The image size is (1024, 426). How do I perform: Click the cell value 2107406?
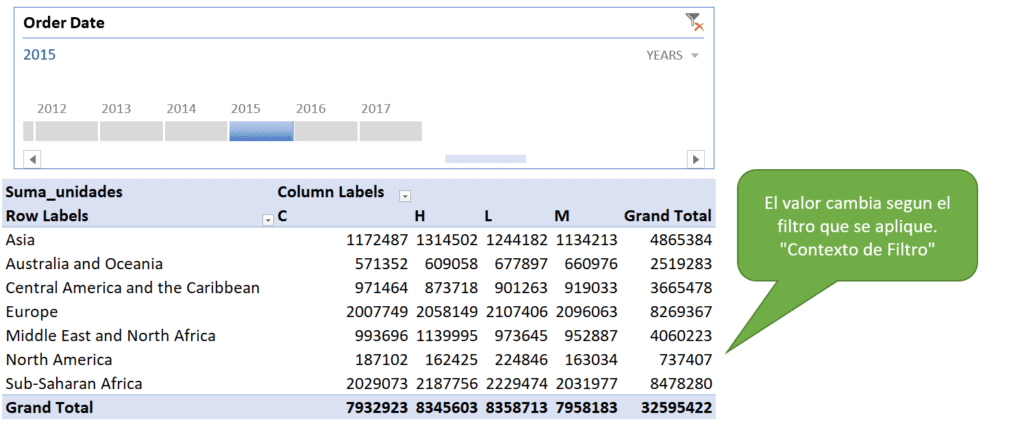click(515, 312)
